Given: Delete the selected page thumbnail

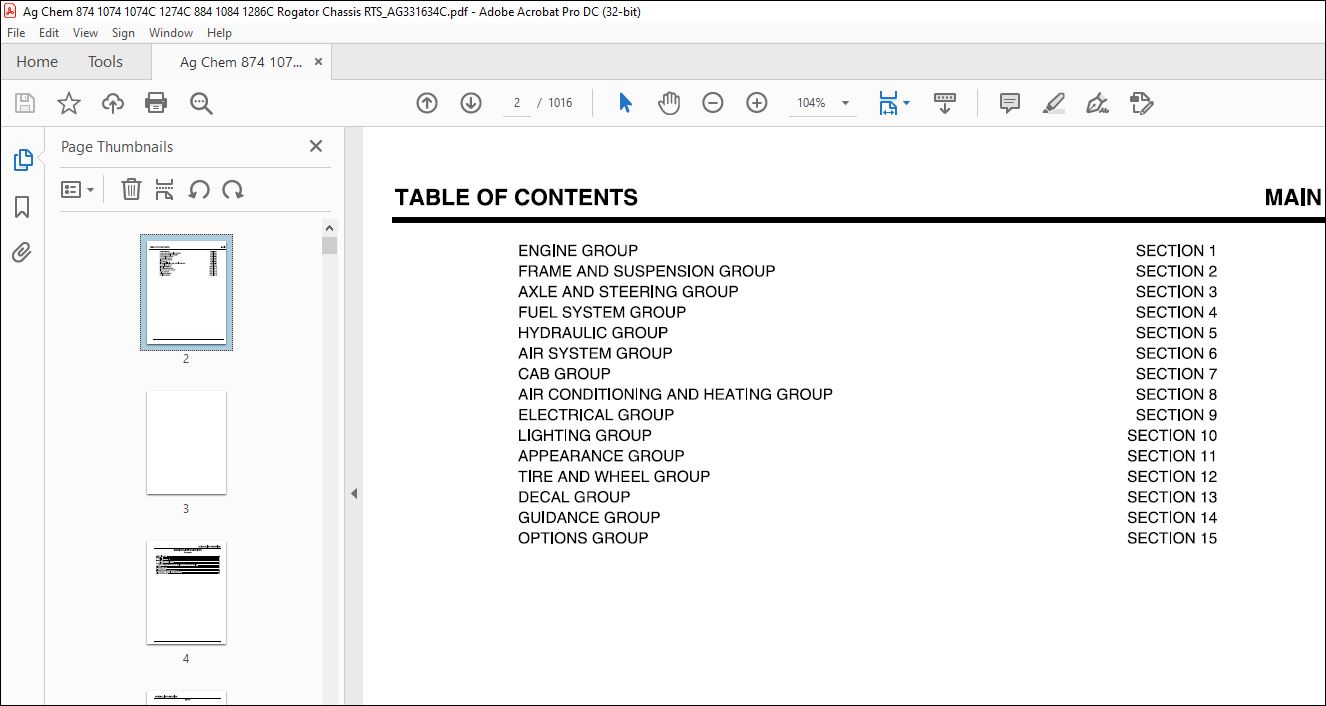Looking at the screenshot, I should [131, 189].
